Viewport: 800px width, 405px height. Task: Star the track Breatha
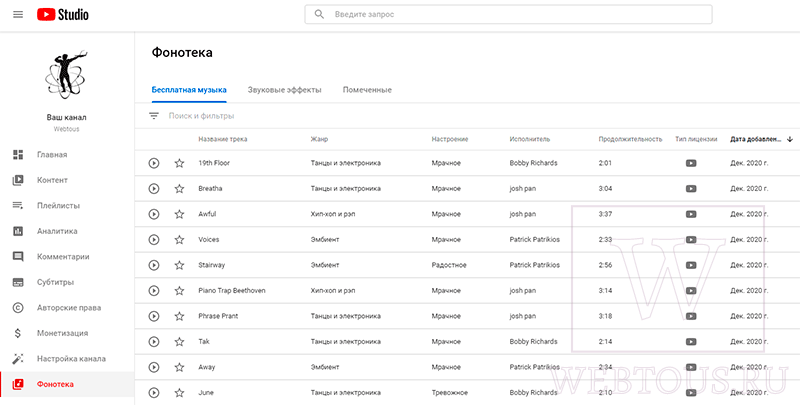[179, 189]
